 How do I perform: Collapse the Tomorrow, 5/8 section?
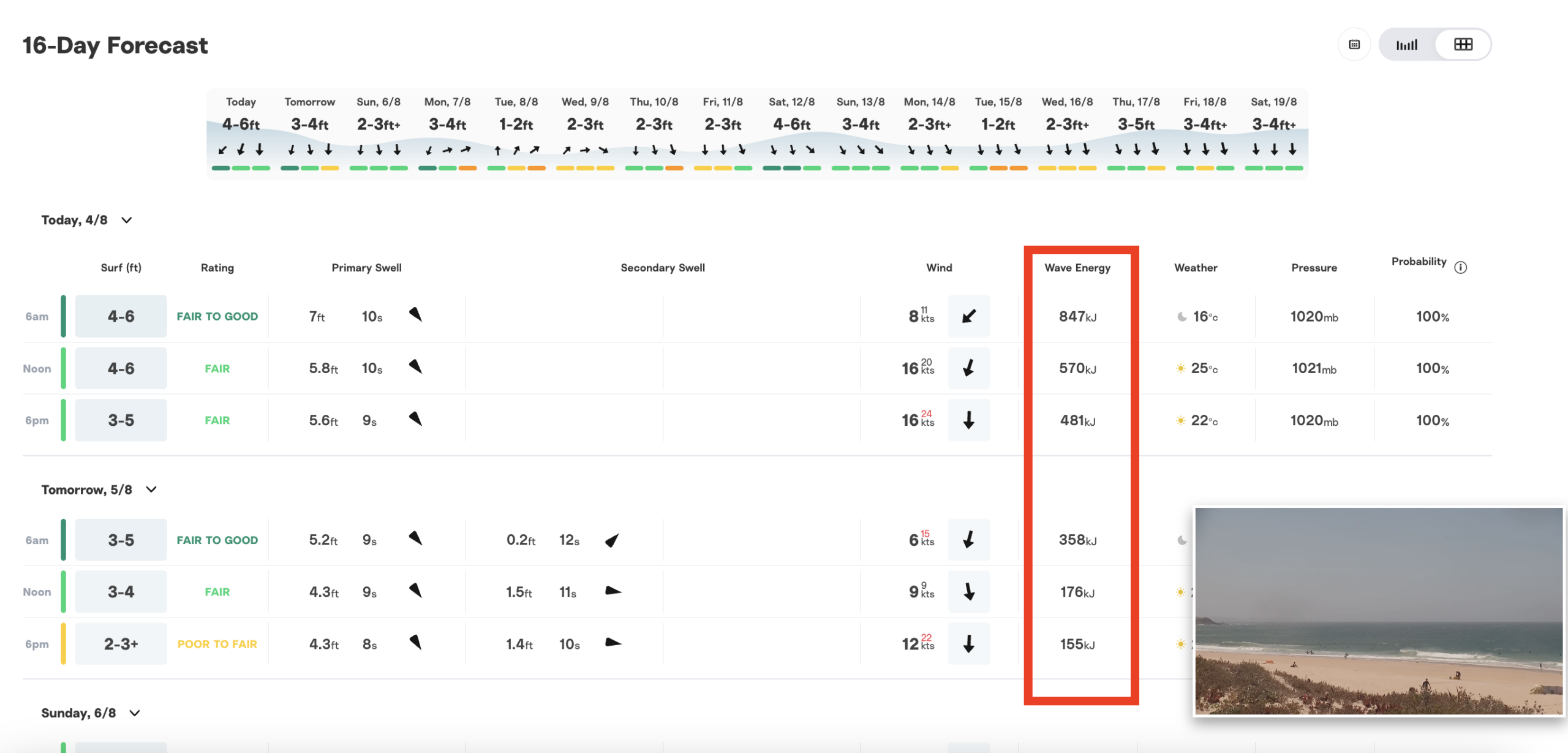coord(151,489)
